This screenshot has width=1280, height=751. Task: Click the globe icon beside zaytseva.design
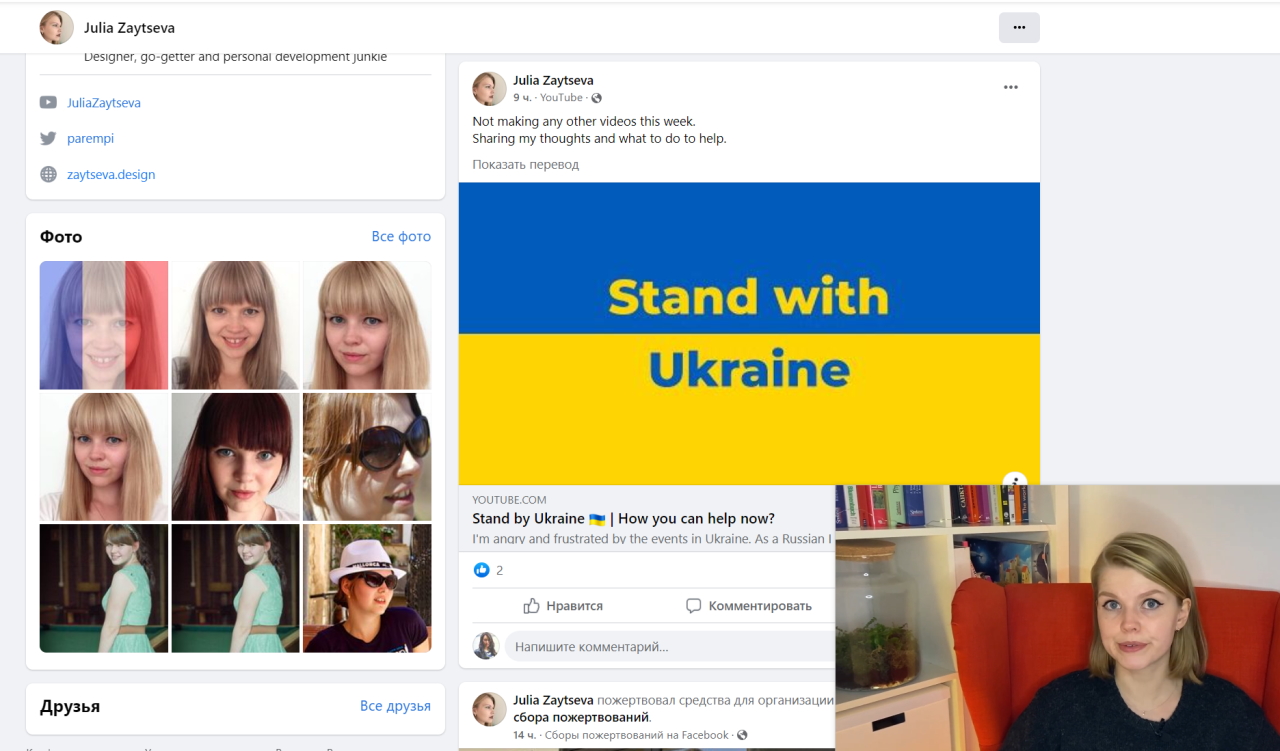tap(48, 174)
